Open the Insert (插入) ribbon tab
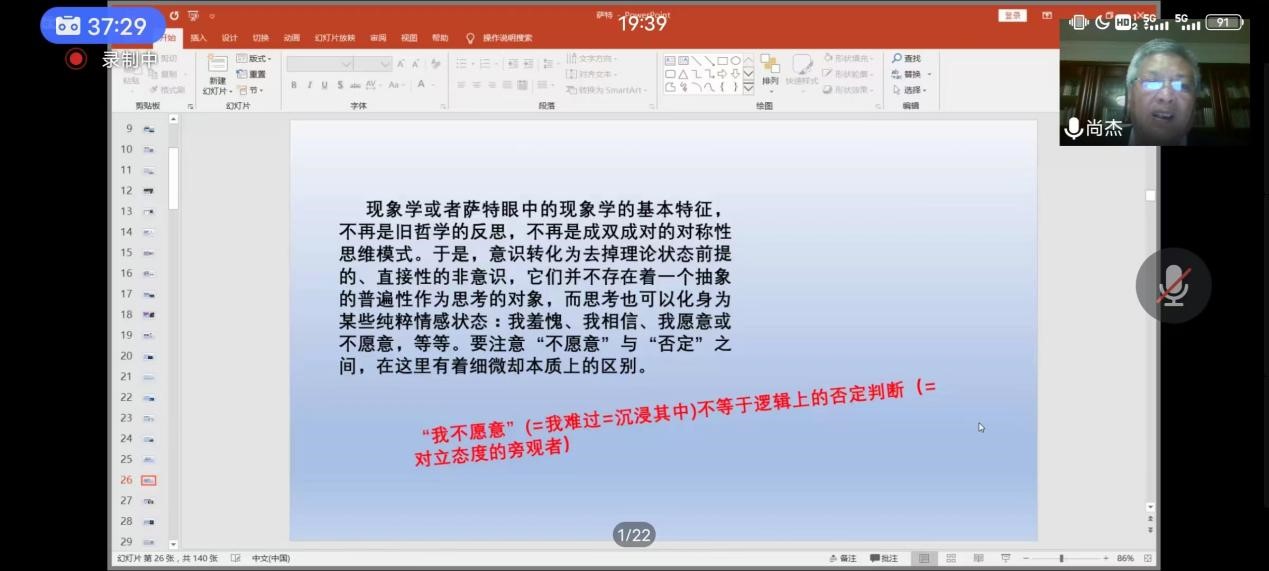The height and width of the screenshot is (571, 1269). pos(198,38)
